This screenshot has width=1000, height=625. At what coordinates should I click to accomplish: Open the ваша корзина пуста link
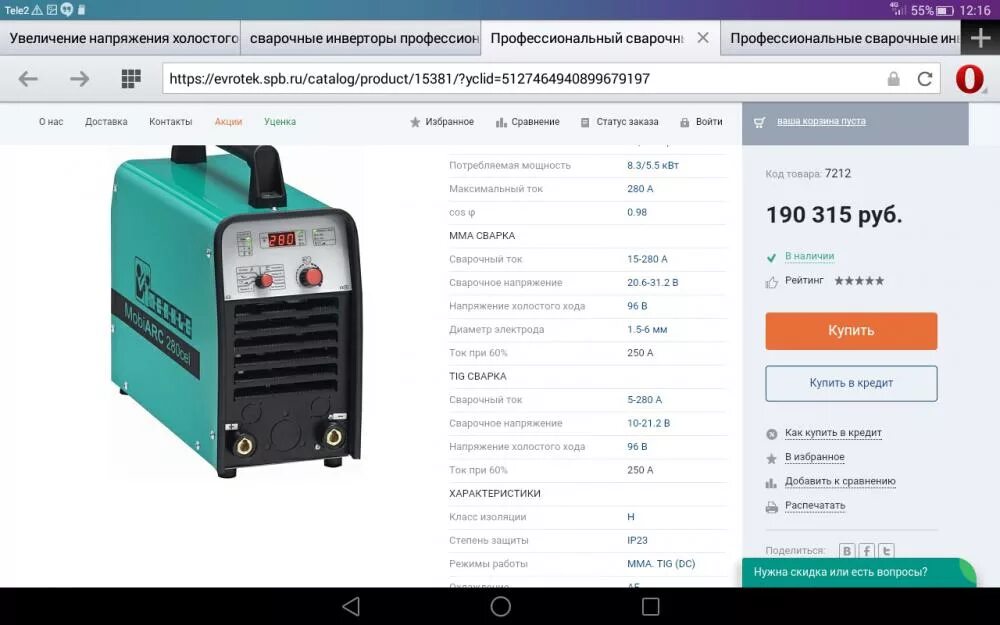click(x=821, y=121)
